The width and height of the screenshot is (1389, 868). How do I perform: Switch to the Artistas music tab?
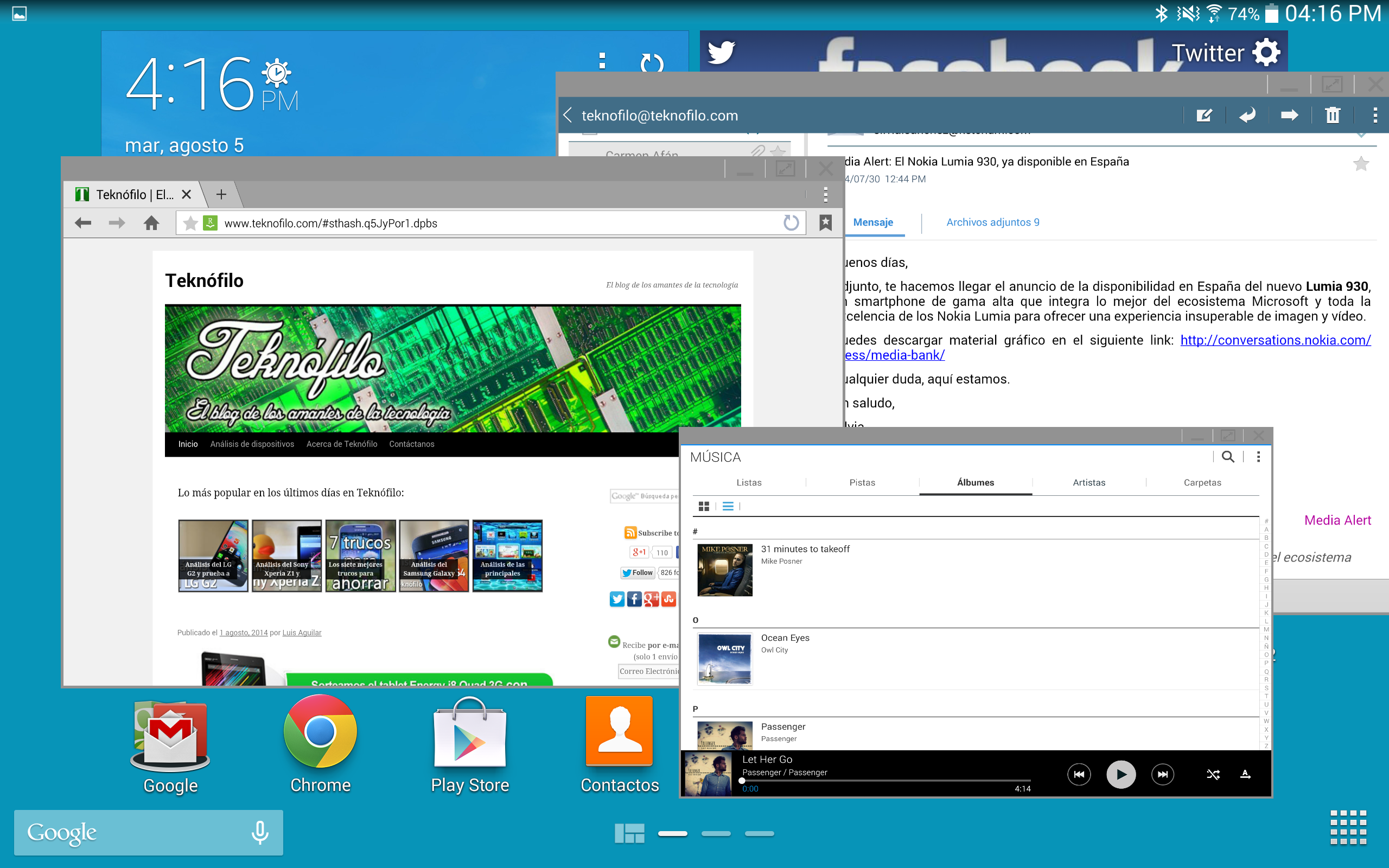1089,482
